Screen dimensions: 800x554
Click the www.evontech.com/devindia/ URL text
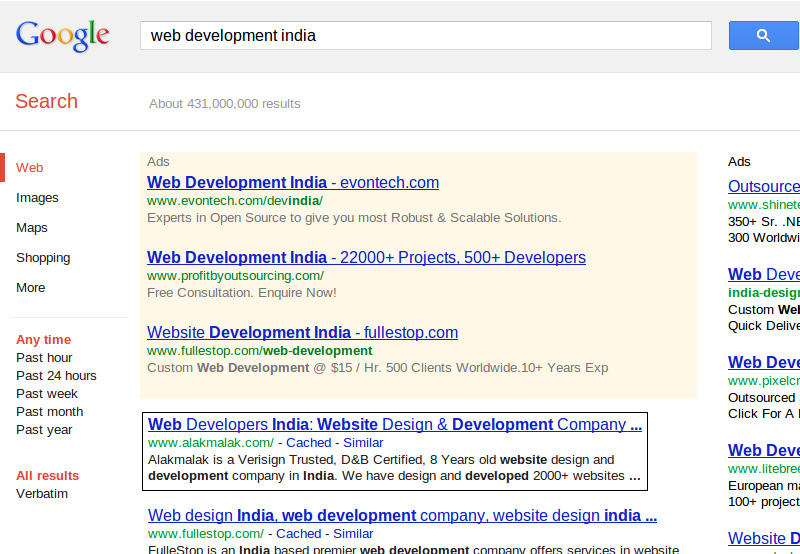click(x=235, y=201)
